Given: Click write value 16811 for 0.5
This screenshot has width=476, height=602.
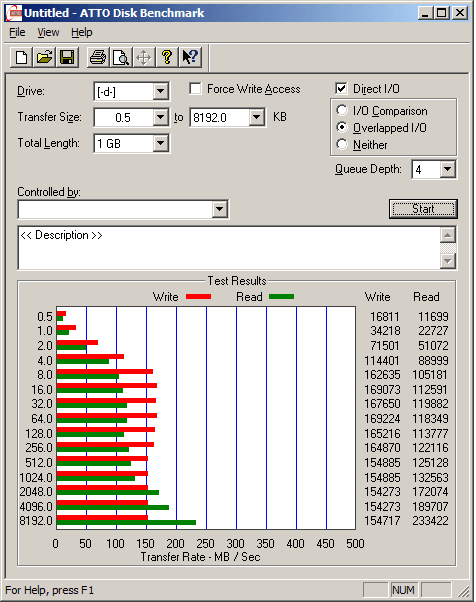Looking at the screenshot, I should point(385,316).
